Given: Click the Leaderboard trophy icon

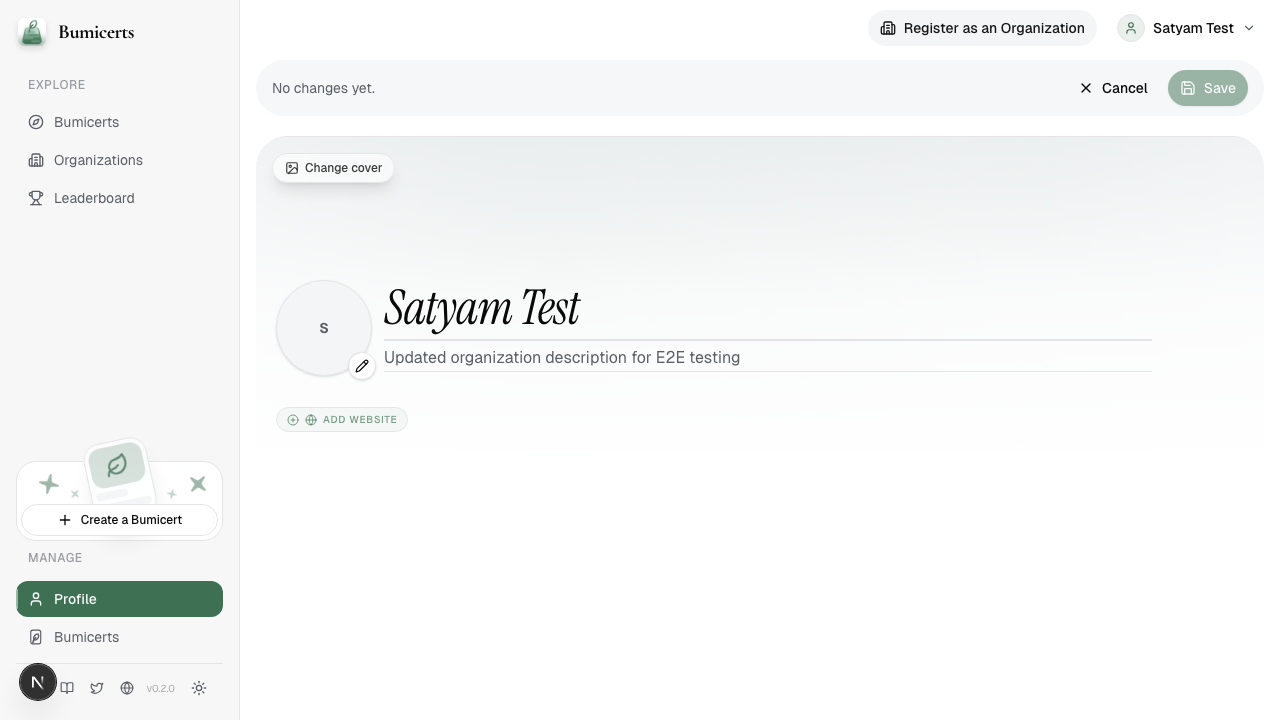Looking at the screenshot, I should (x=36, y=198).
